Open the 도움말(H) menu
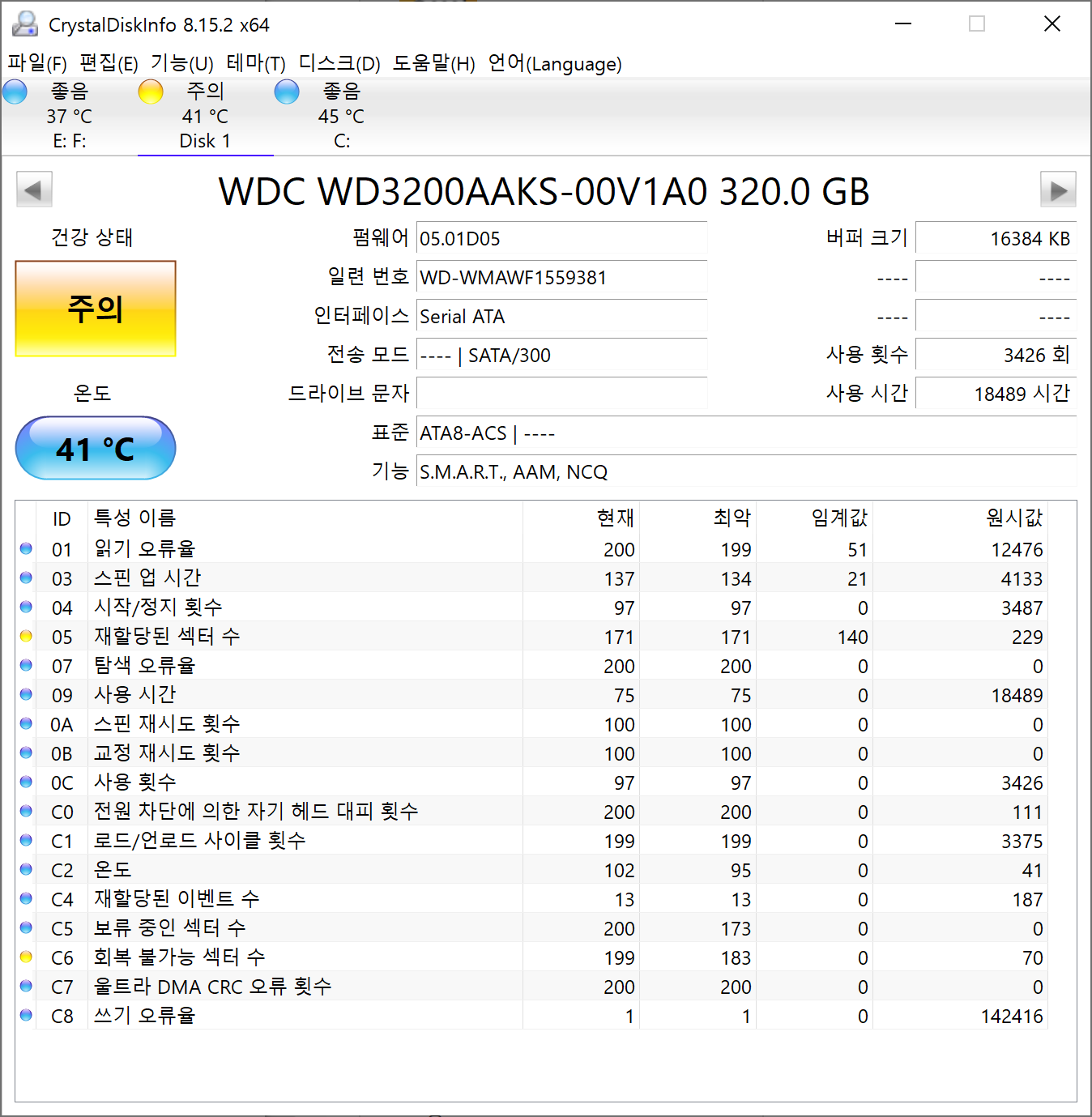The image size is (1092, 1117). [434, 63]
